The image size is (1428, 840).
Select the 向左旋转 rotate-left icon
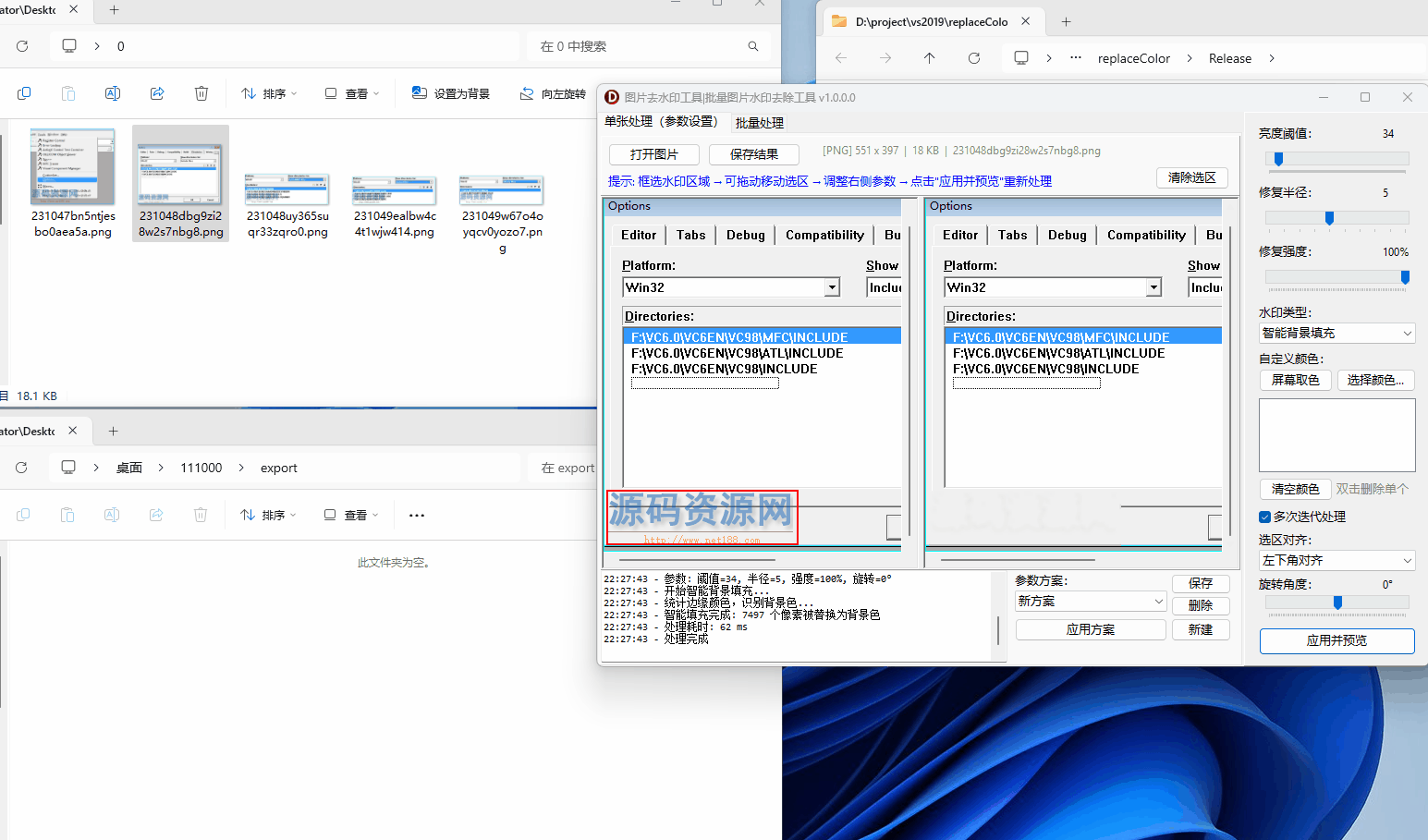(529, 93)
